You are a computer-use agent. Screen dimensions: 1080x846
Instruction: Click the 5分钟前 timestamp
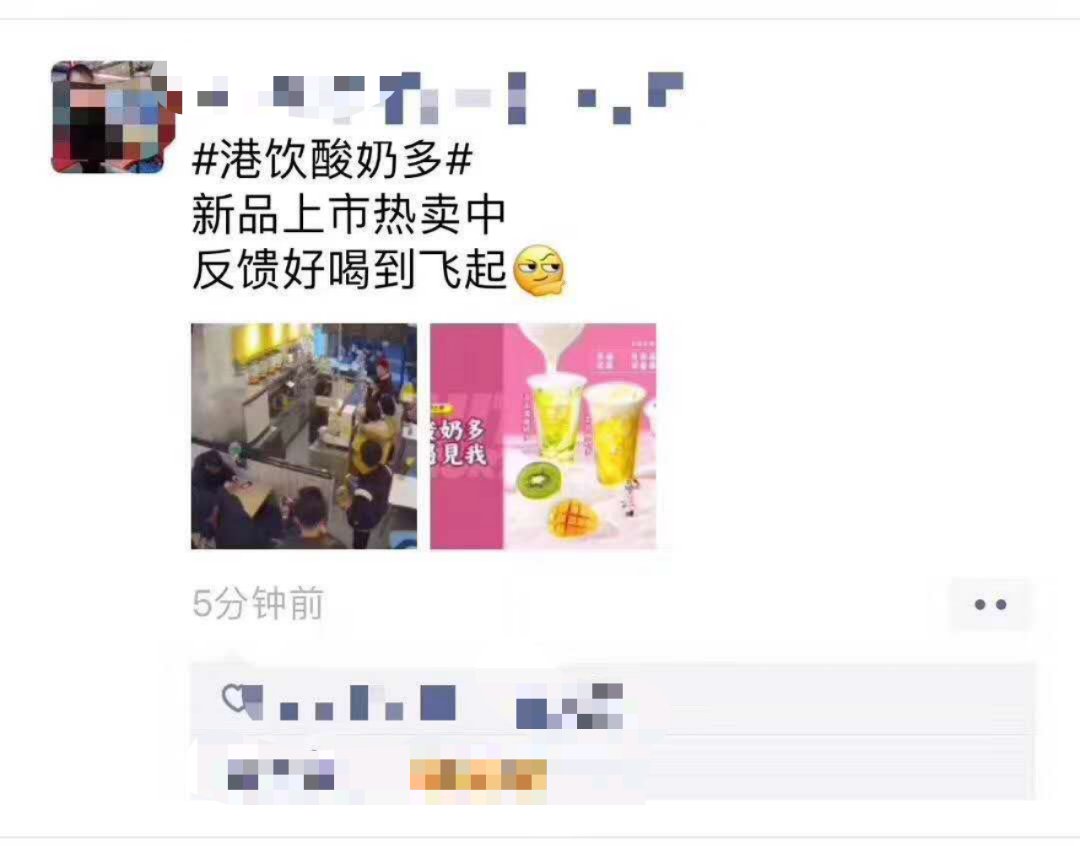pyautogui.click(x=258, y=603)
